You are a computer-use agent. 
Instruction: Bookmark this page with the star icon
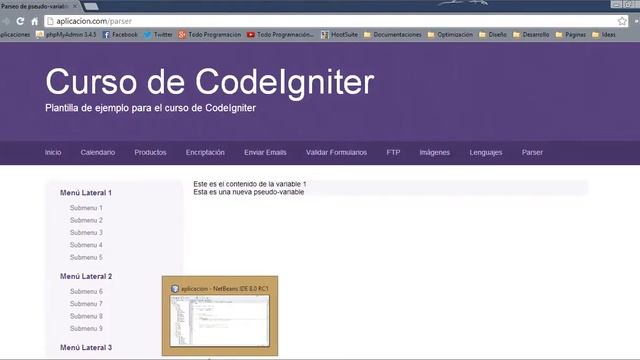pos(622,21)
